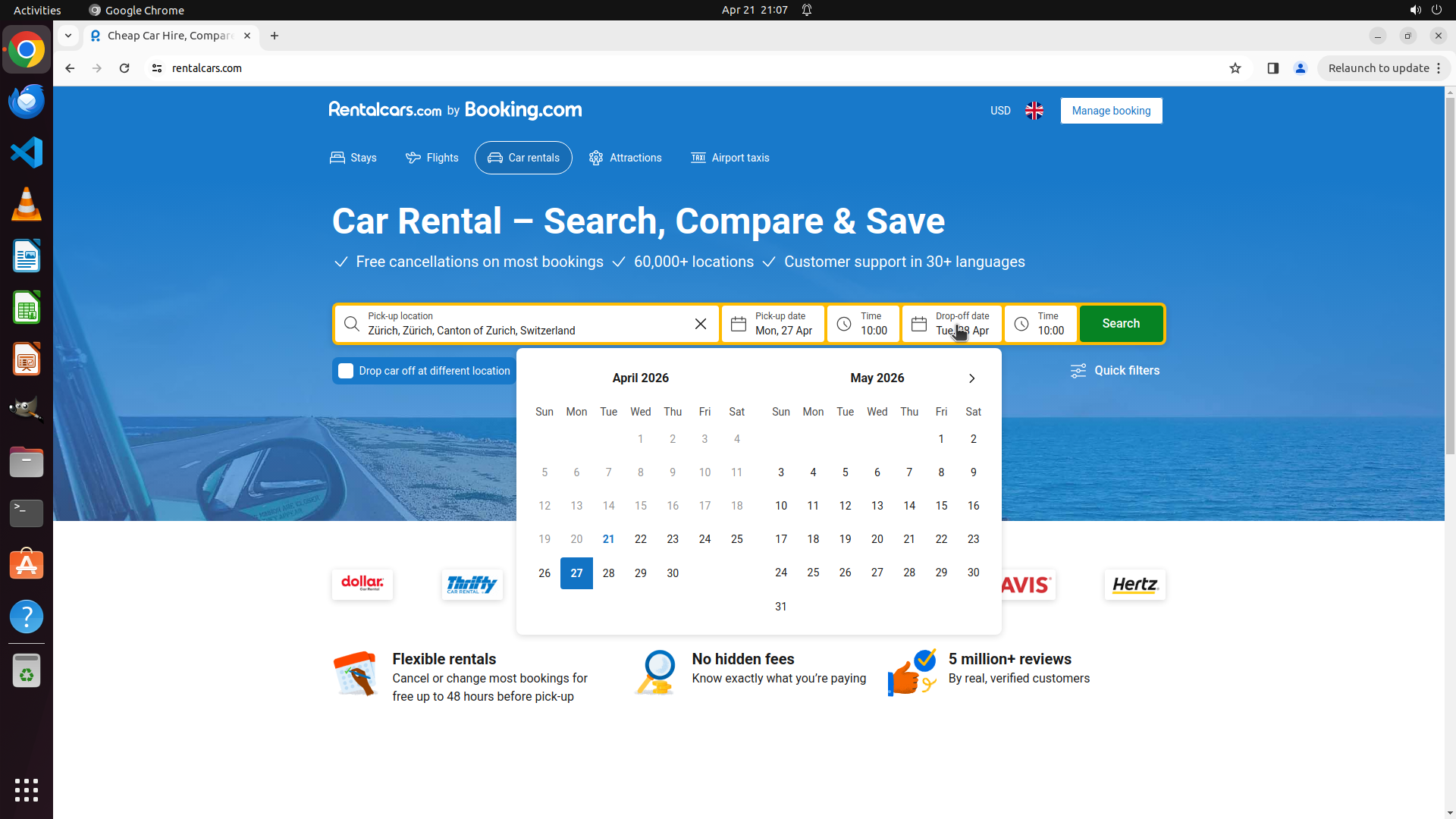Screen dimensions: 1456x819
Task: Bookmark this page with the star icon
Action: click(1235, 68)
